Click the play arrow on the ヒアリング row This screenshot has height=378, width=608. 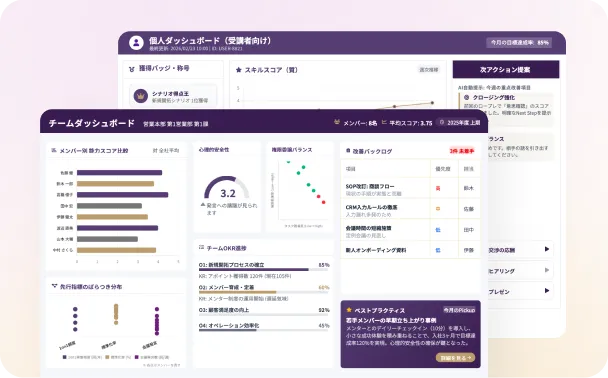[x=547, y=270]
